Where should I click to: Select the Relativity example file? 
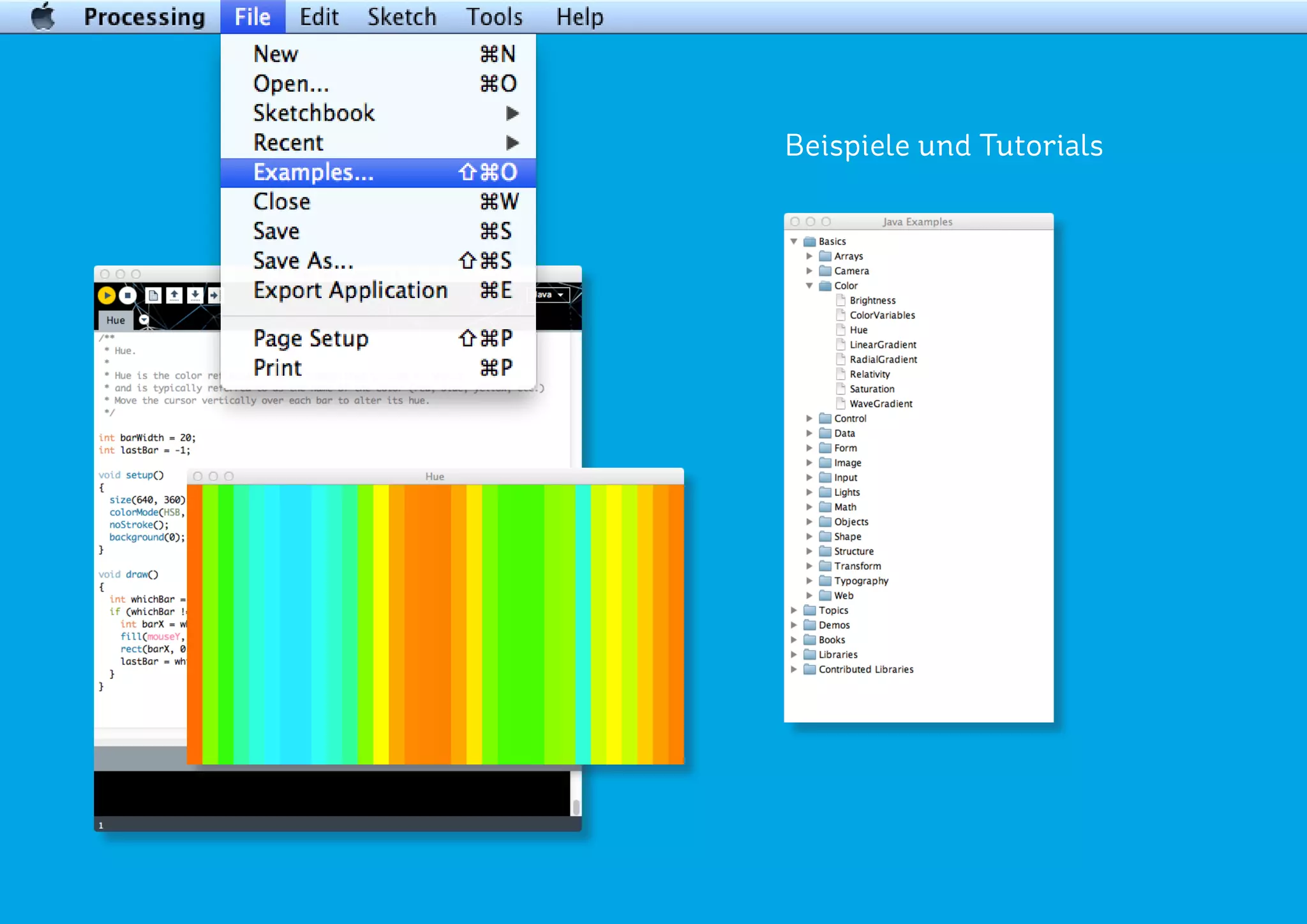(x=863, y=374)
